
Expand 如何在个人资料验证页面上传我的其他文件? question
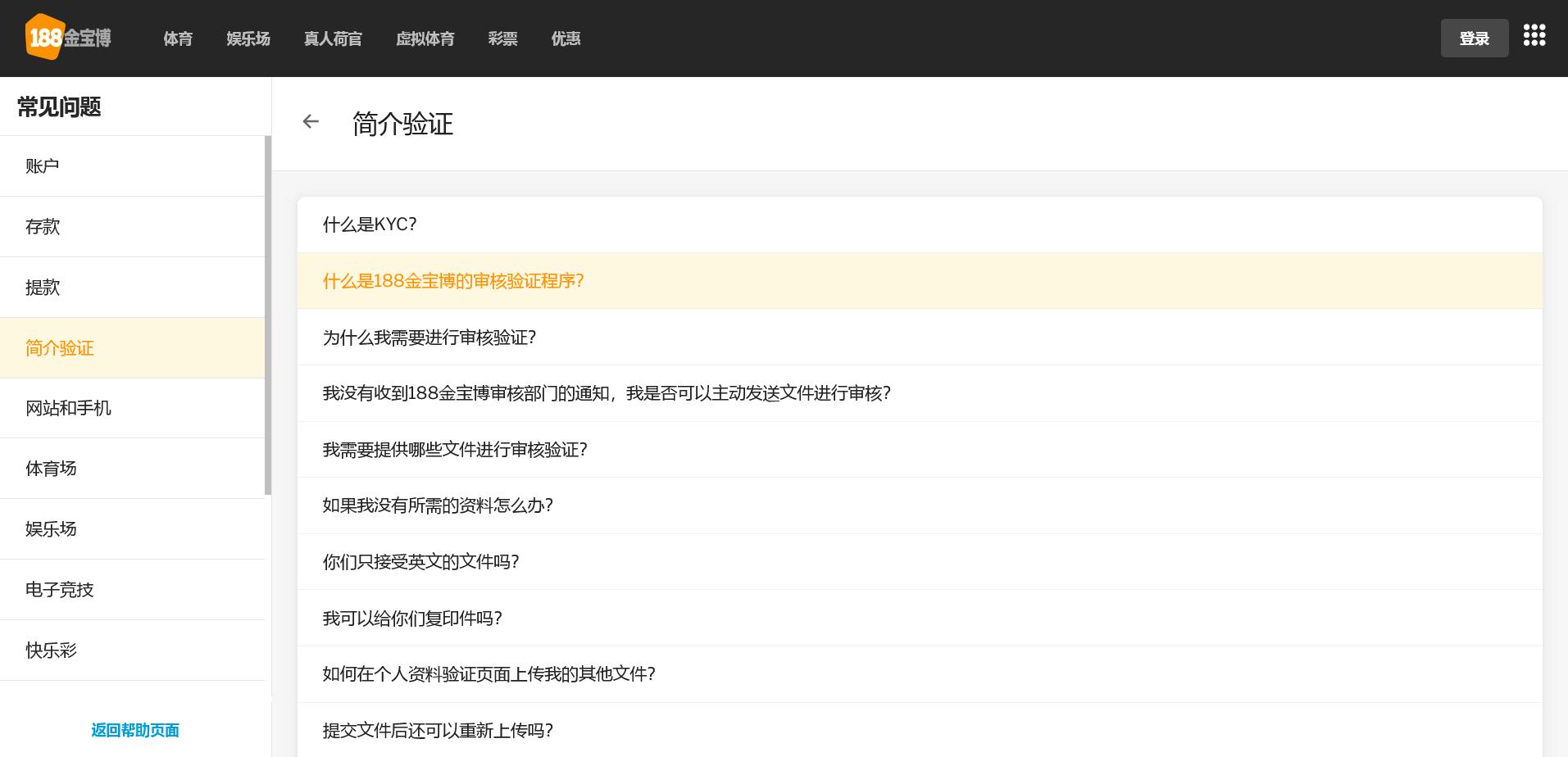click(x=920, y=674)
